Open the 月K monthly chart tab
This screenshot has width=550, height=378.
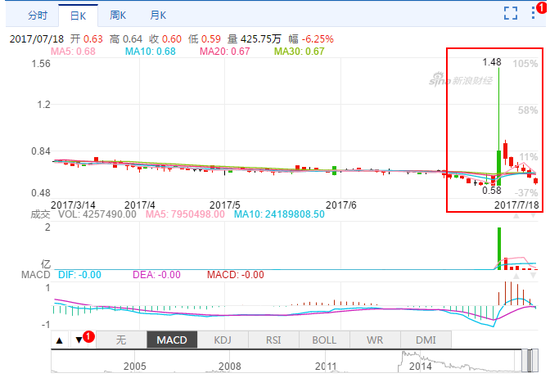(x=158, y=15)
